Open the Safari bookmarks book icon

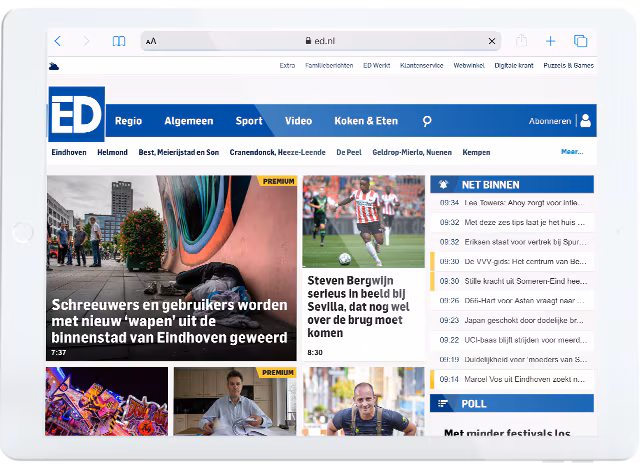click(119, 41)
